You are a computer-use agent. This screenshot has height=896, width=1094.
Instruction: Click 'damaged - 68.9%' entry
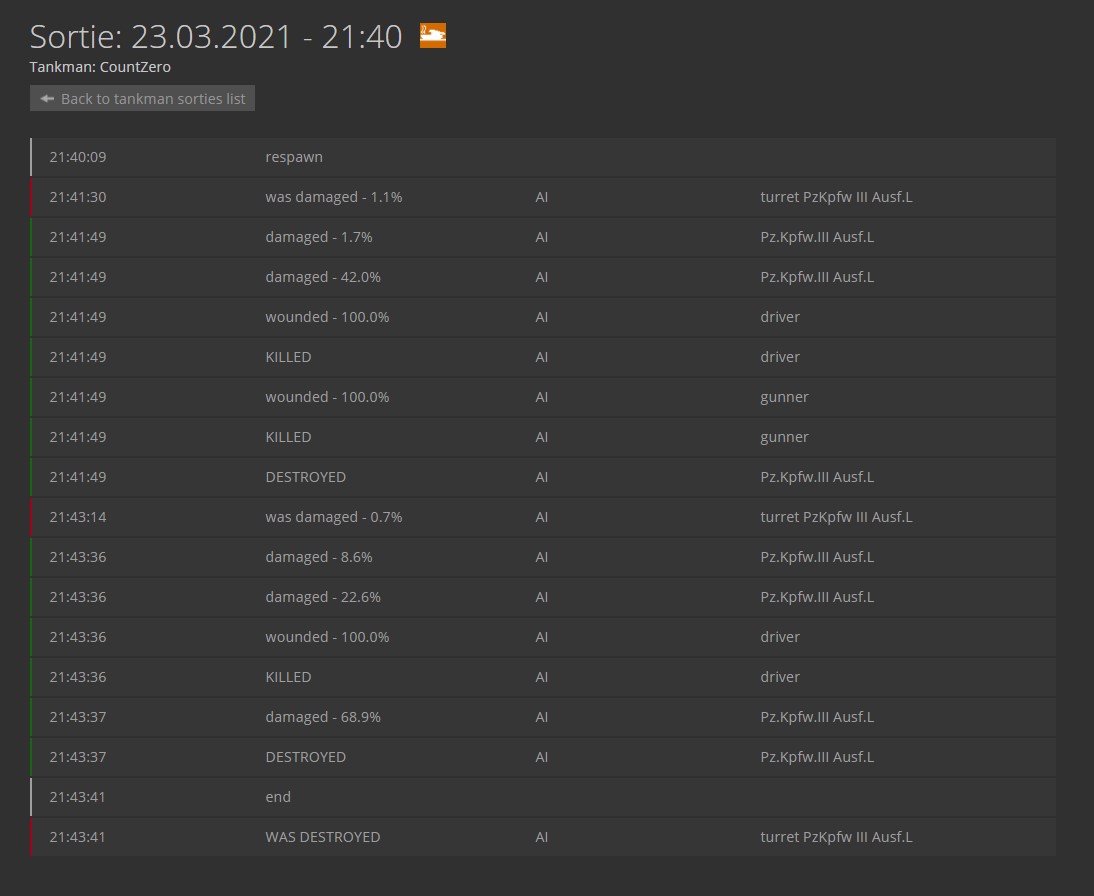pyautogui.click(x=323, y=717)
